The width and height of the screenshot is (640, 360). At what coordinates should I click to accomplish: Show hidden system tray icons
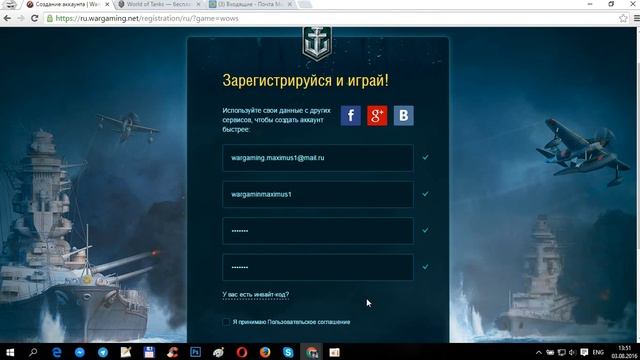pos(539,352)
